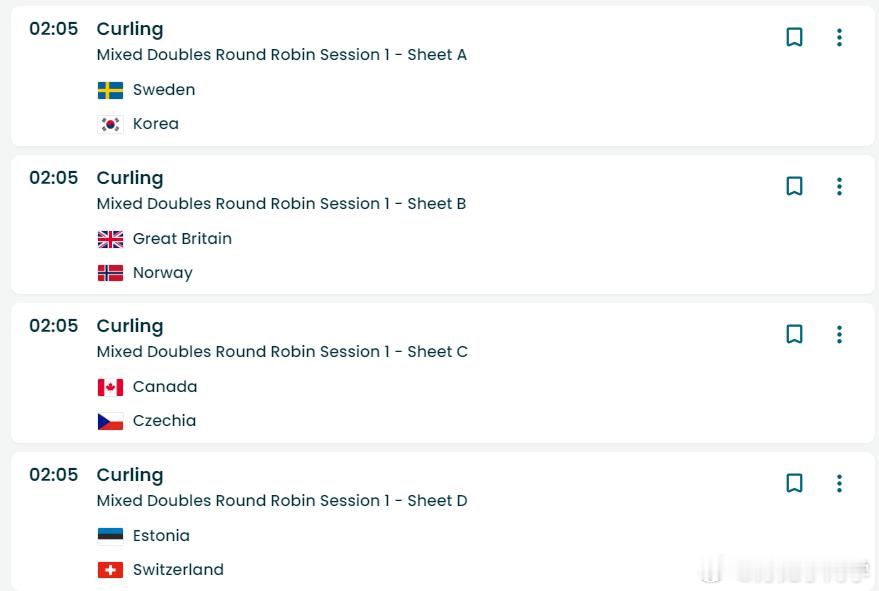Open more options menu for Sheet C

click(839, 334)
